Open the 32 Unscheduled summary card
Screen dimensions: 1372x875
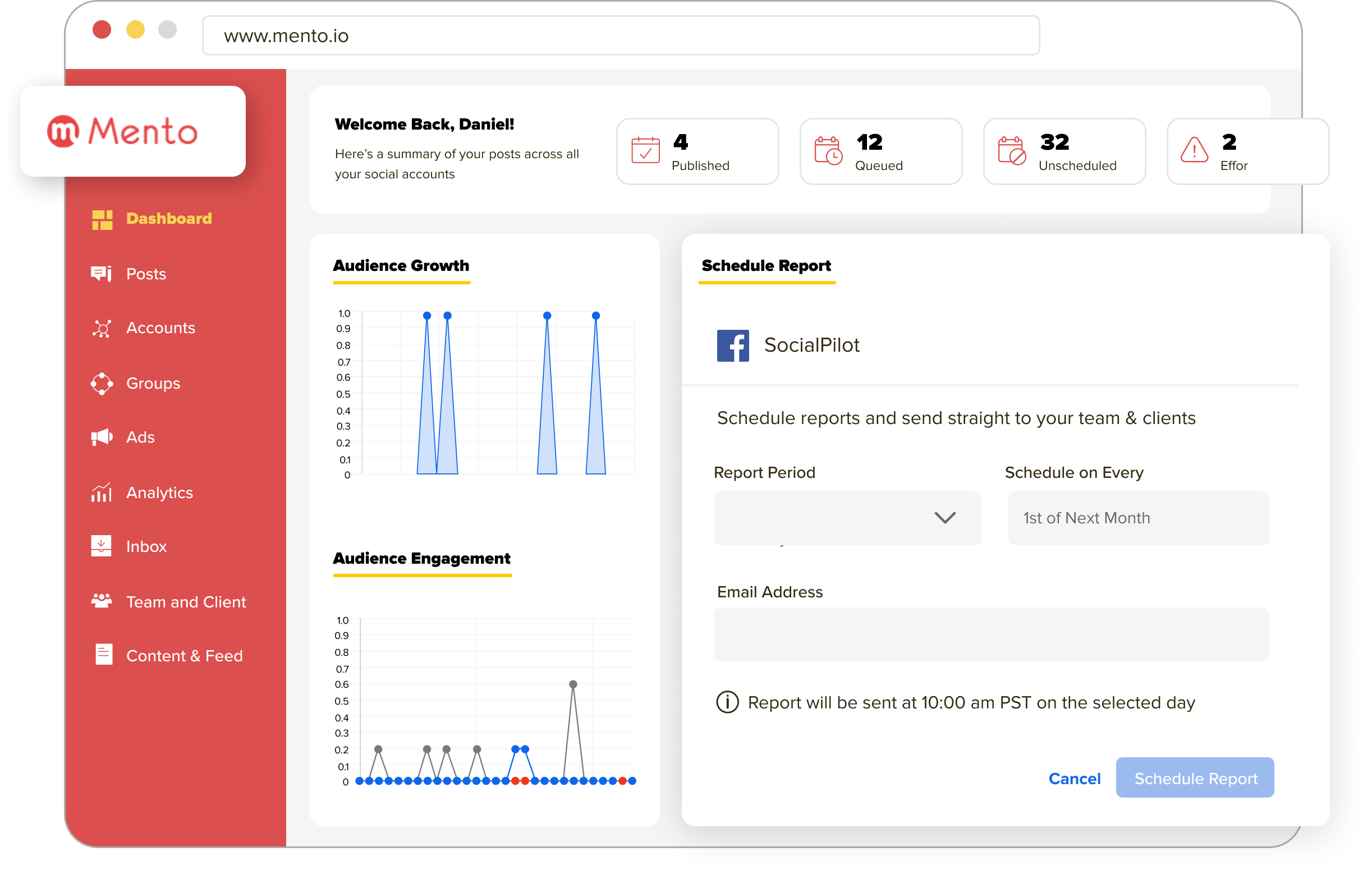pos(1065,151)
